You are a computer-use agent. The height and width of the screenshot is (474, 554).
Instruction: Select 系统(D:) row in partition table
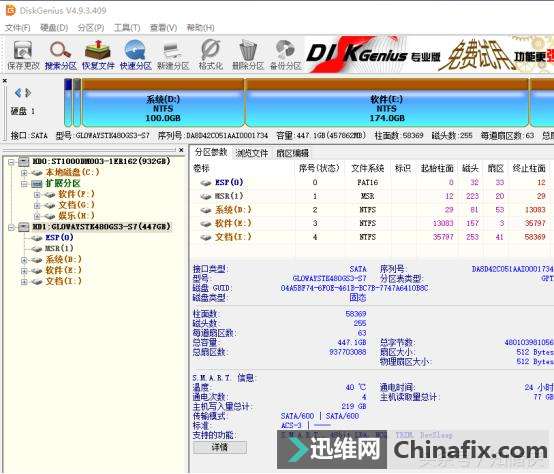click(x=373, y=210)
